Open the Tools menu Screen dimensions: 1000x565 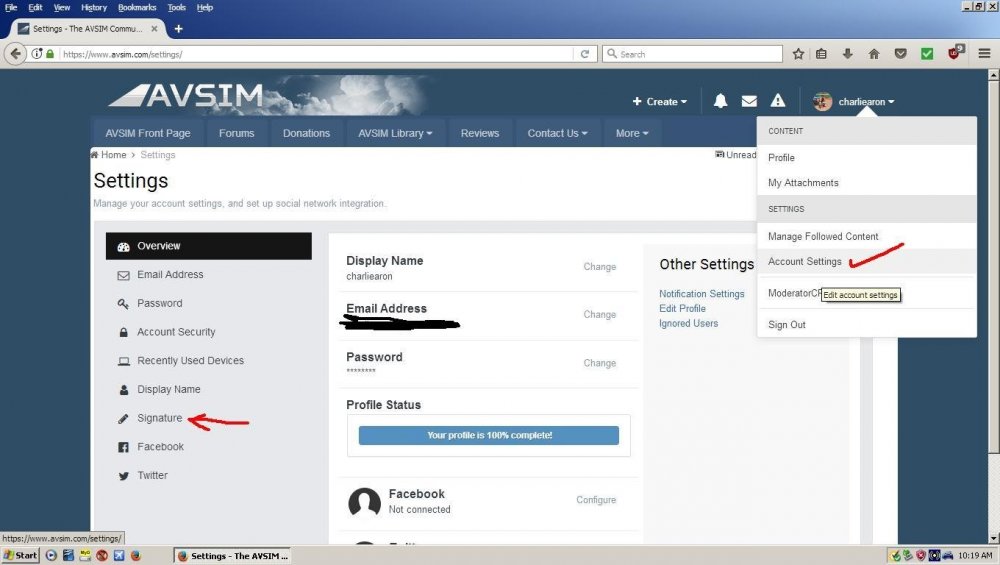(177, 8)
